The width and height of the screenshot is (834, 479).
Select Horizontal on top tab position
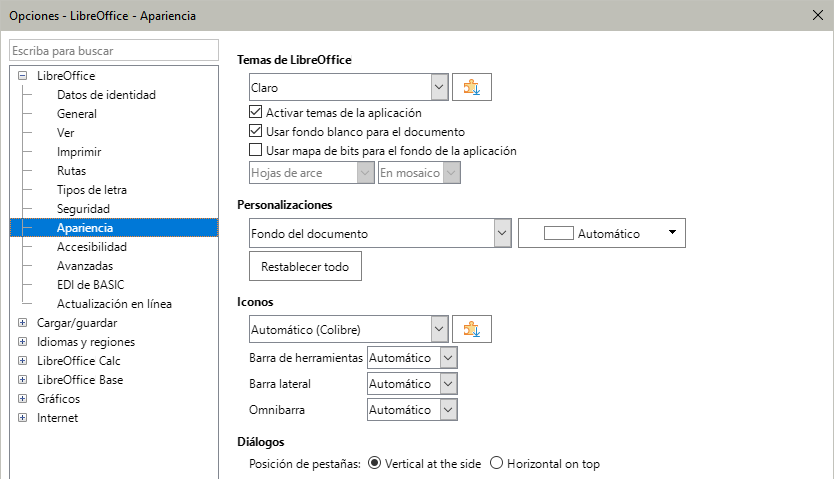496,464
